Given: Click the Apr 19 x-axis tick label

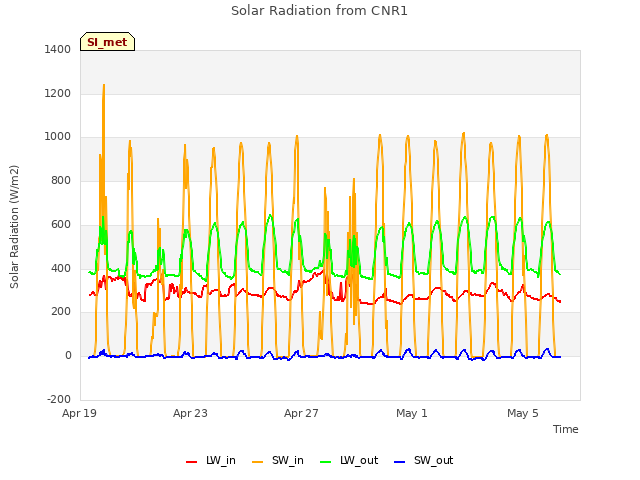Looking at the screenshot, I should 79,413.
